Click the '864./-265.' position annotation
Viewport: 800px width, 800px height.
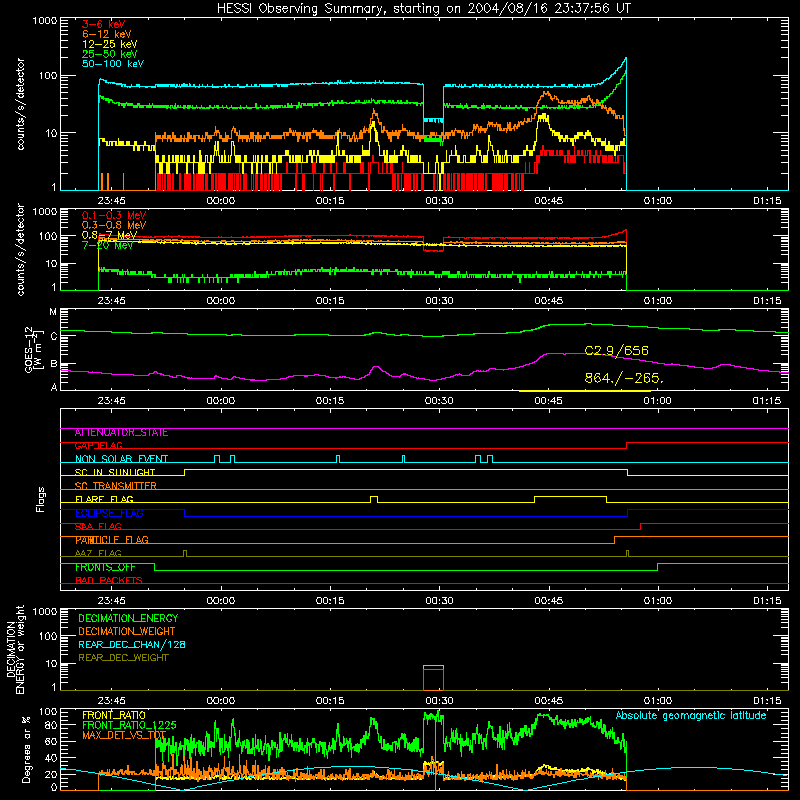624,378
